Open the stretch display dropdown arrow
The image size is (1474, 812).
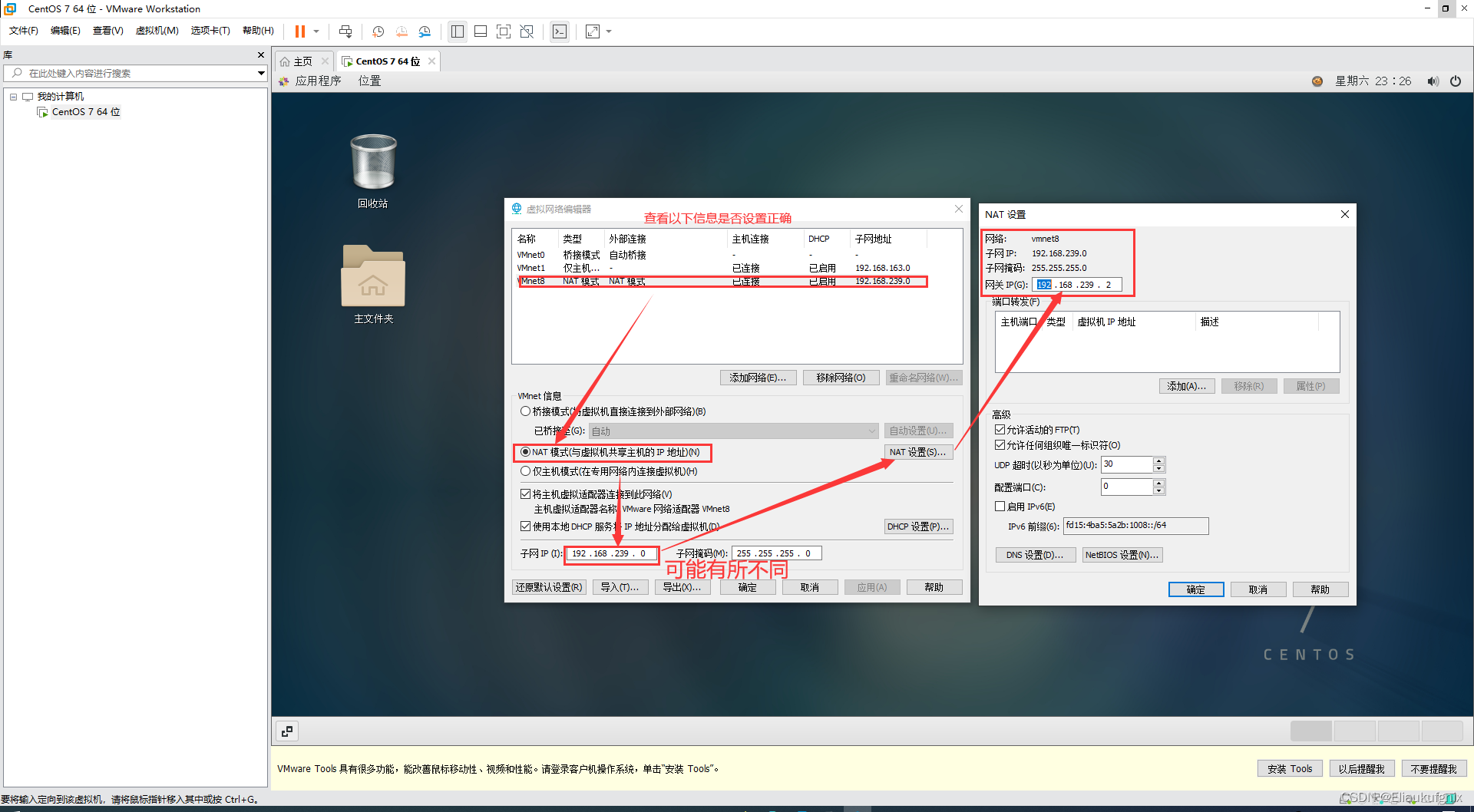610,31
